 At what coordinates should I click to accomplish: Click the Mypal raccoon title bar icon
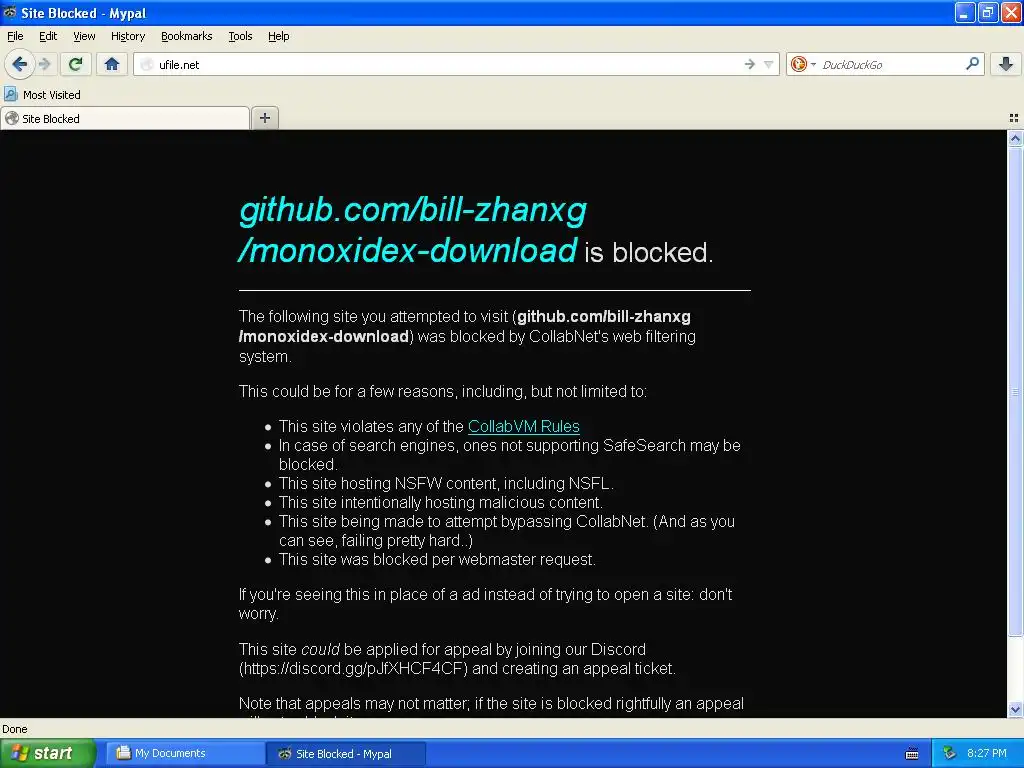point(10,12)
